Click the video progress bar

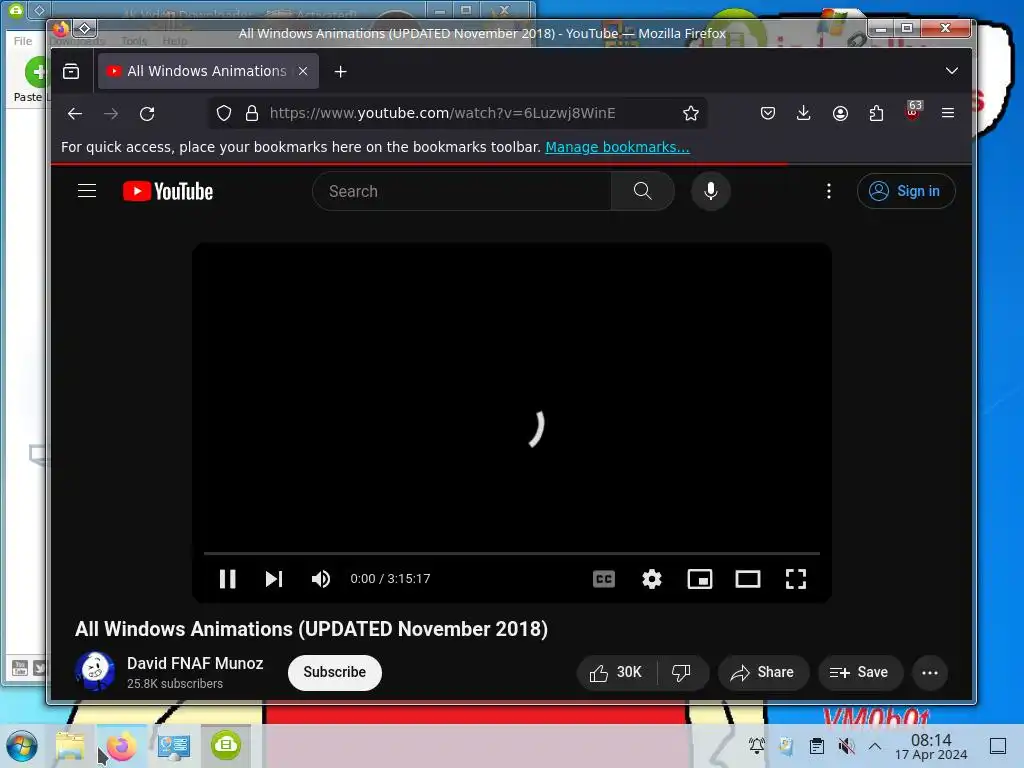tap(511, 553)
